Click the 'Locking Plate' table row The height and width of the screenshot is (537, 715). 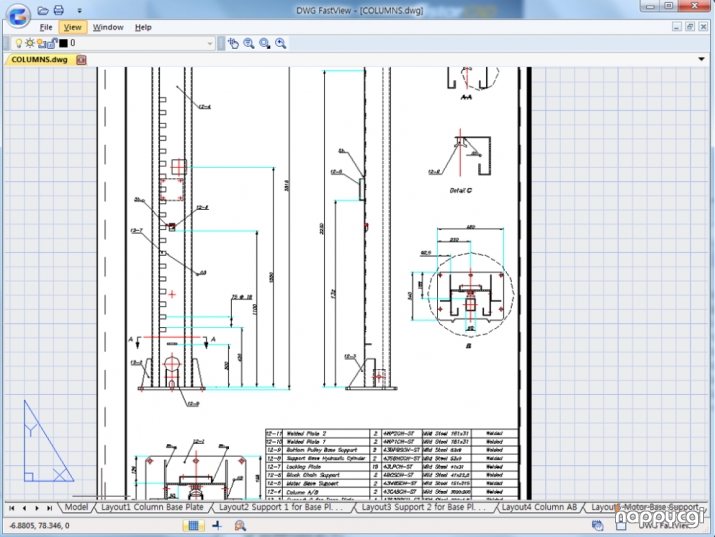tap(392, 467)
